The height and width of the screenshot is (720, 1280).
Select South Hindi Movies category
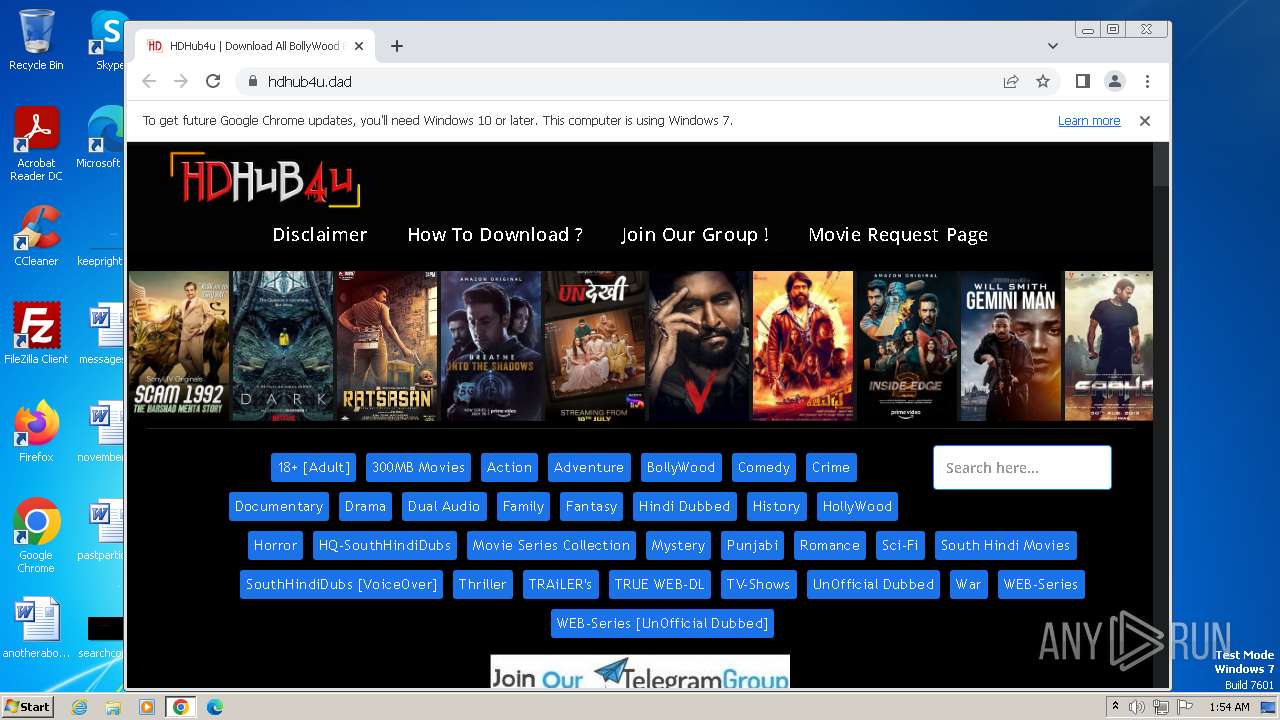point(1005,545)
